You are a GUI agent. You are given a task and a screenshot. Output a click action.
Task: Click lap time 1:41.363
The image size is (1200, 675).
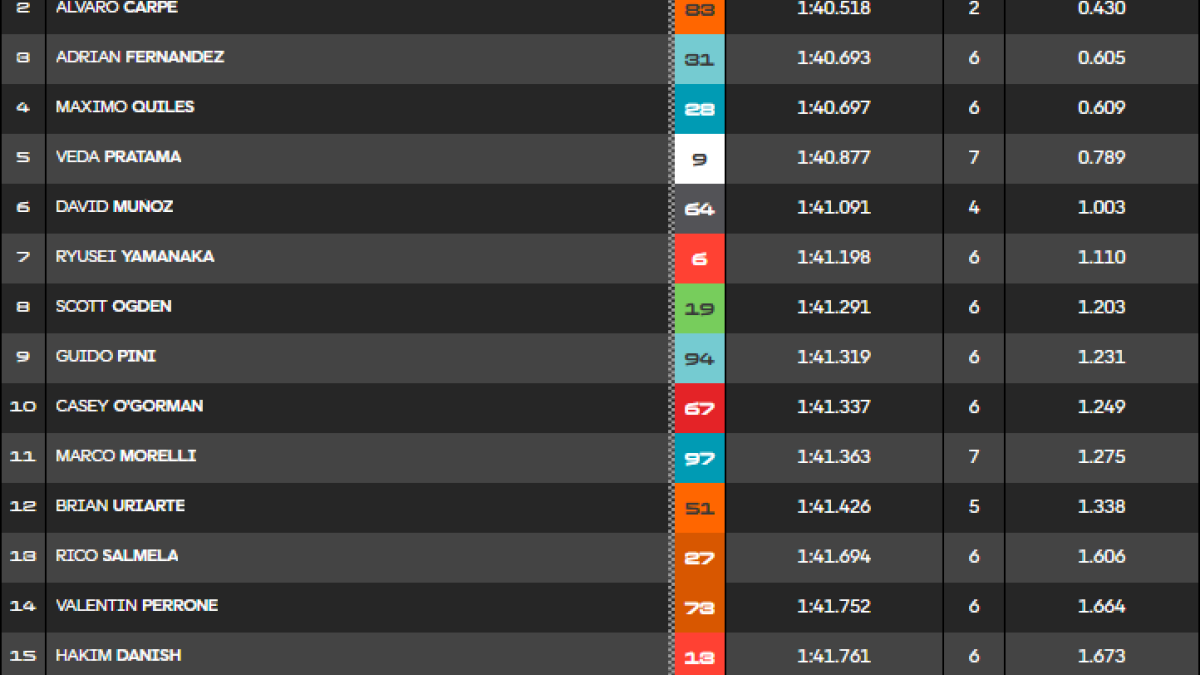pos(834,457)
